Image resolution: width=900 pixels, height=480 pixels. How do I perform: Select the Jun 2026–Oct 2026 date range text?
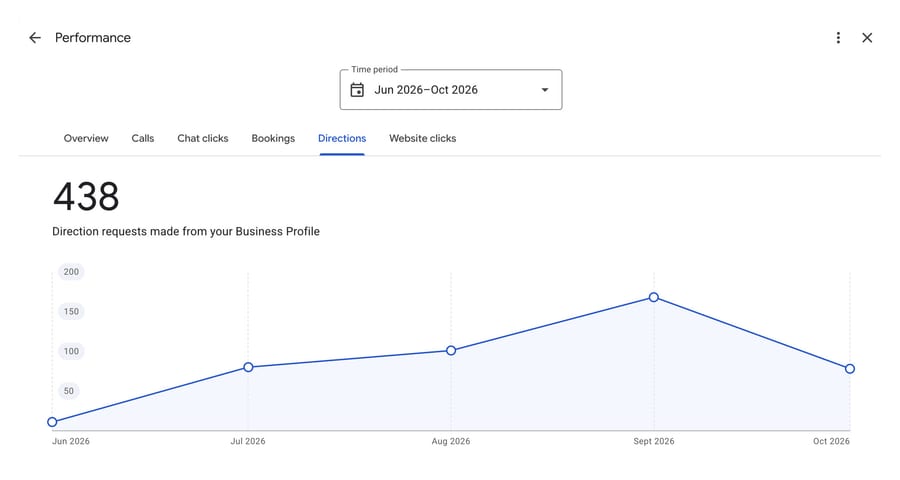coord(426,90)
